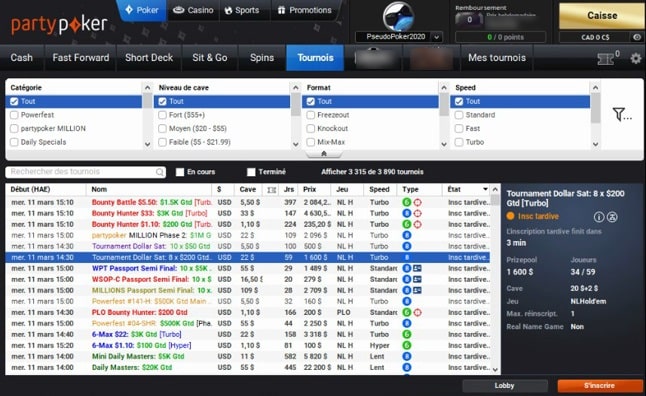Click the orange Insc tardive status dot
The image size is (646, 396).
click(x=510, y=216)
